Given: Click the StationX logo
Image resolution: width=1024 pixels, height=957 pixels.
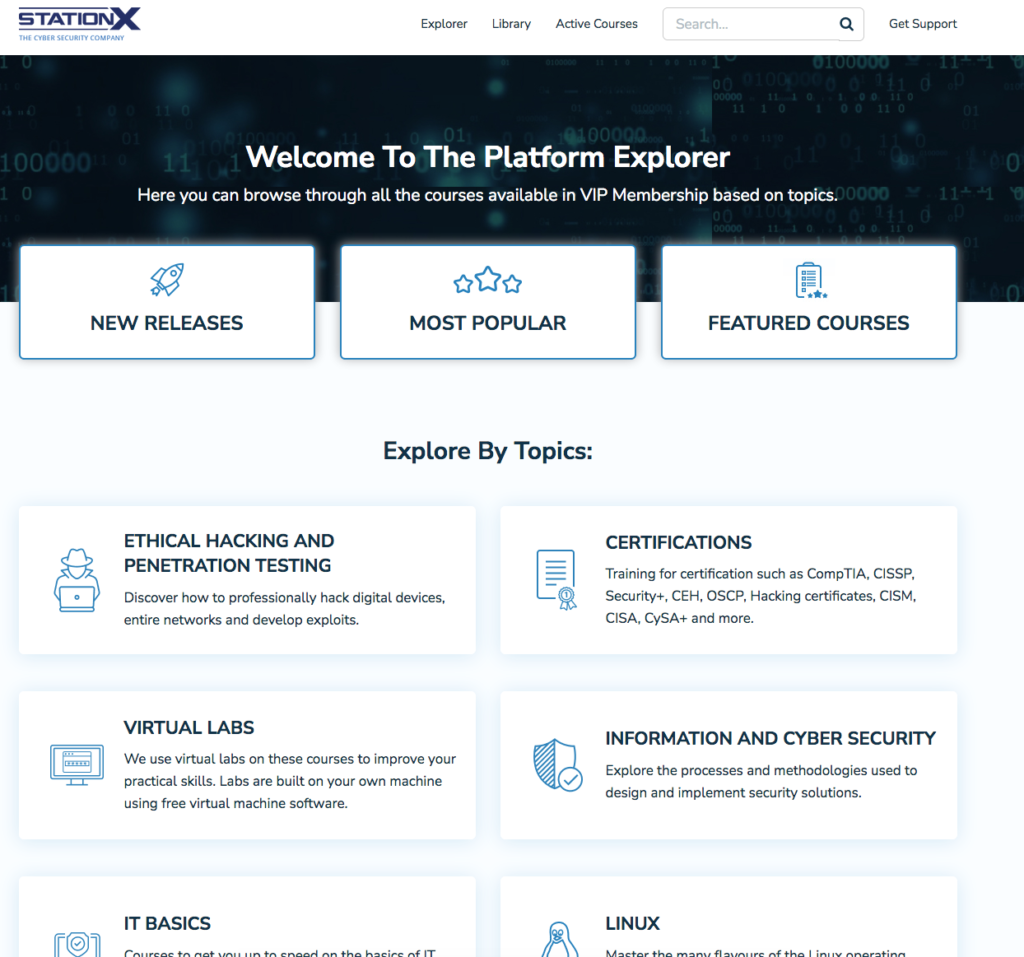Looking at the screenshot, I should point(79,24).
